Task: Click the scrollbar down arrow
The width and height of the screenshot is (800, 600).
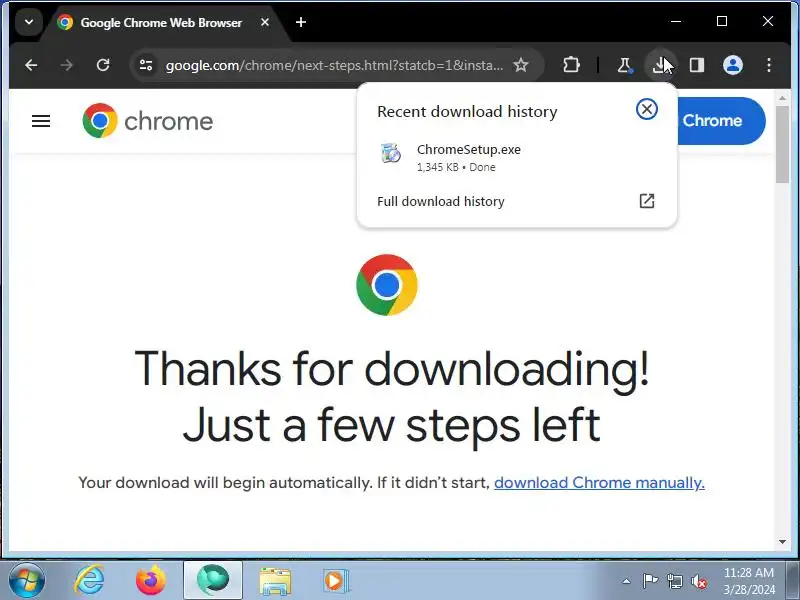Action: point(782,542)
